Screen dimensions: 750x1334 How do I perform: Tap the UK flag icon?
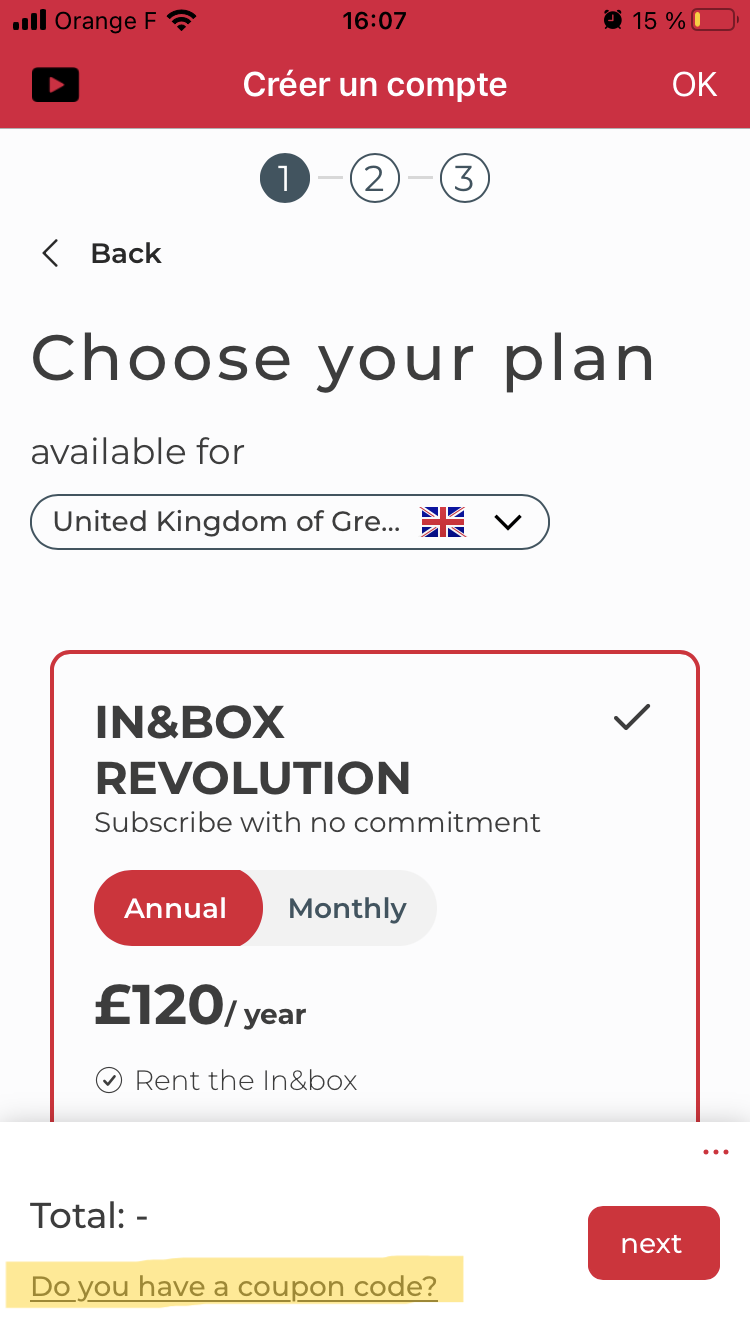tap(443, 522)
